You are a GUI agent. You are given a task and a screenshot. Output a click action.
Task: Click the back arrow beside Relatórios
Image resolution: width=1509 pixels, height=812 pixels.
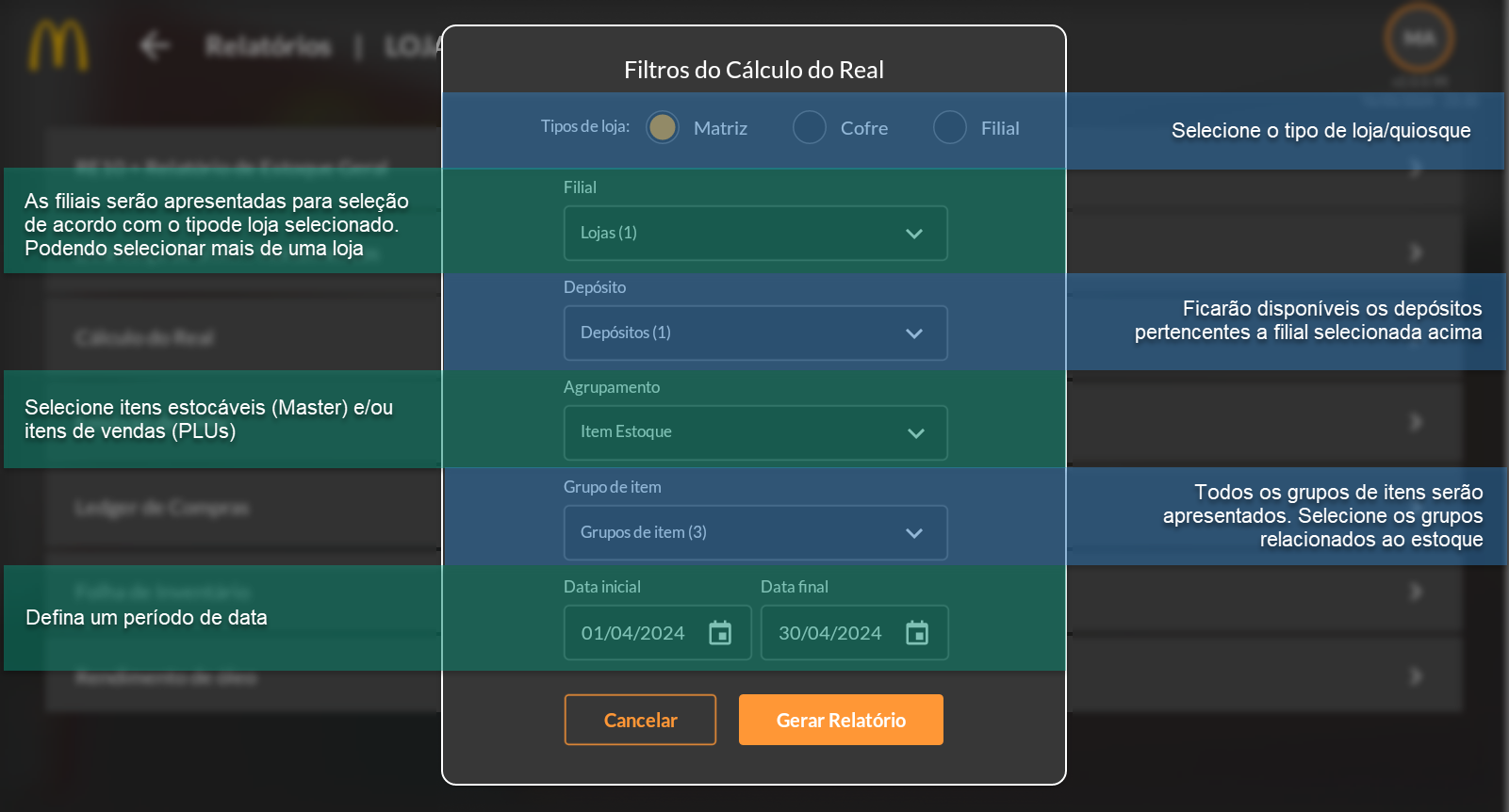tap(155, 45)
